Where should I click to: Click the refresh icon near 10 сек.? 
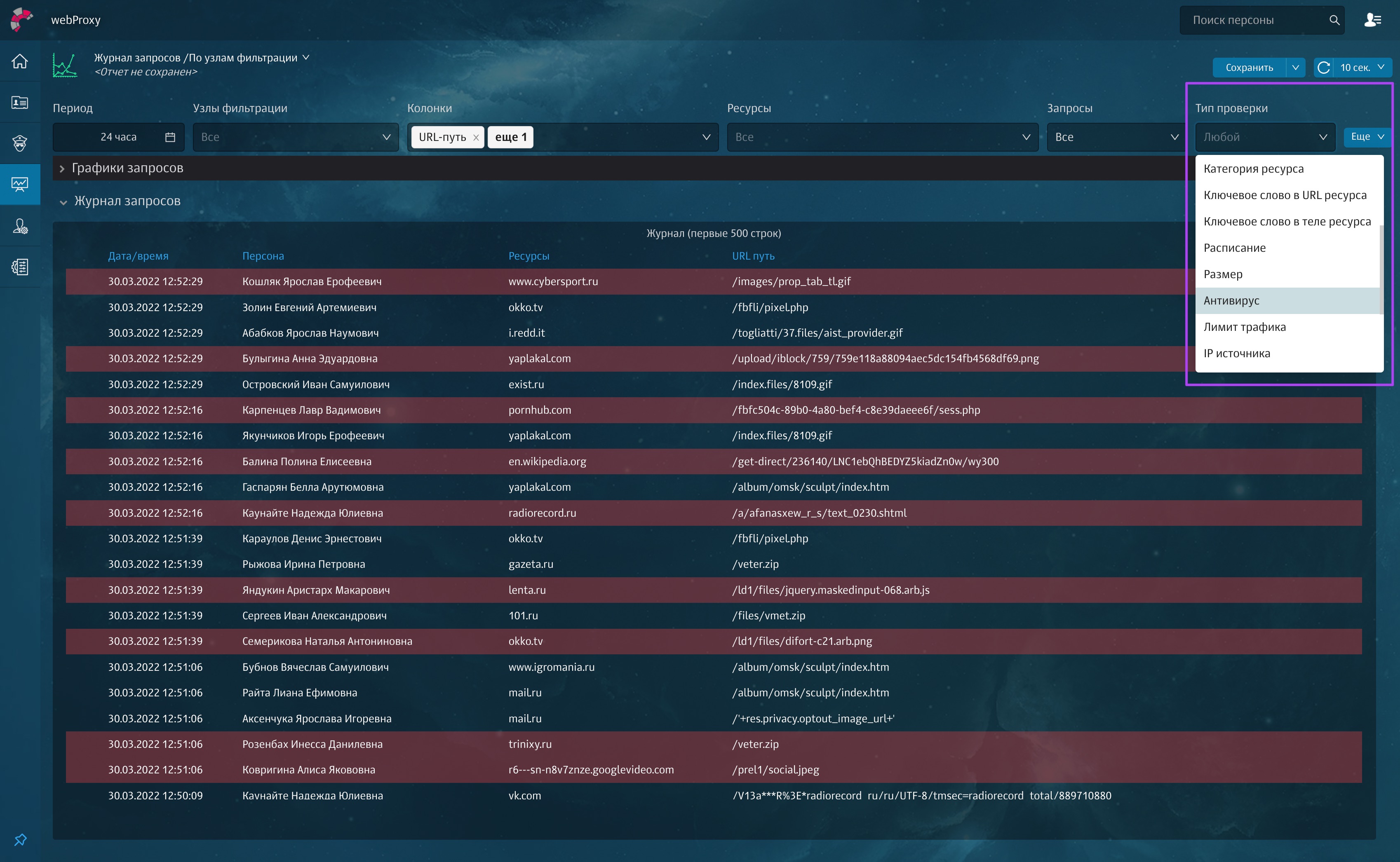1324,67
